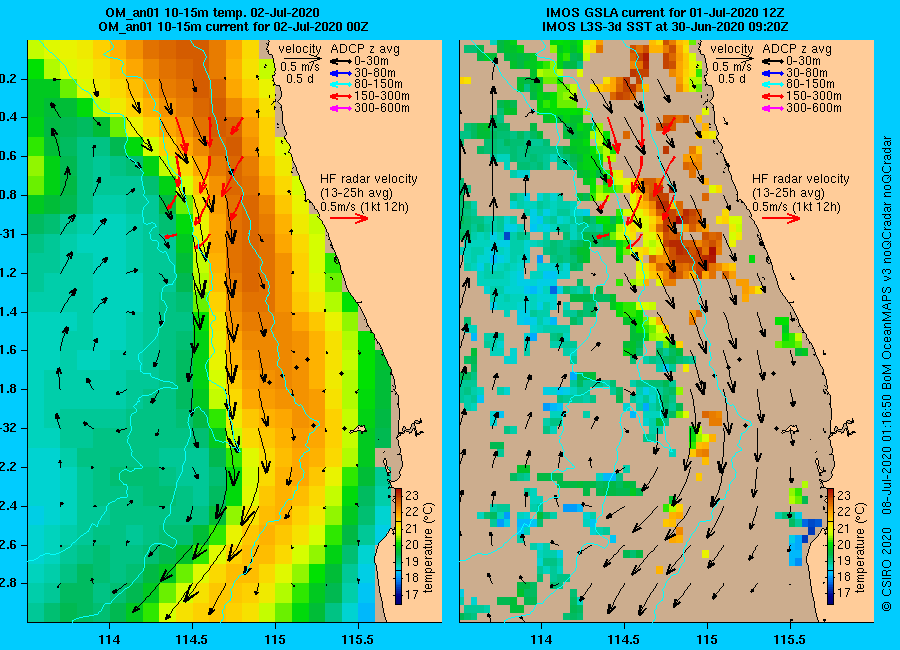Click the 1.4 latitude axis label
This screenshot has height=650, width=900.
pyautogui.click(x=9, y=312)
